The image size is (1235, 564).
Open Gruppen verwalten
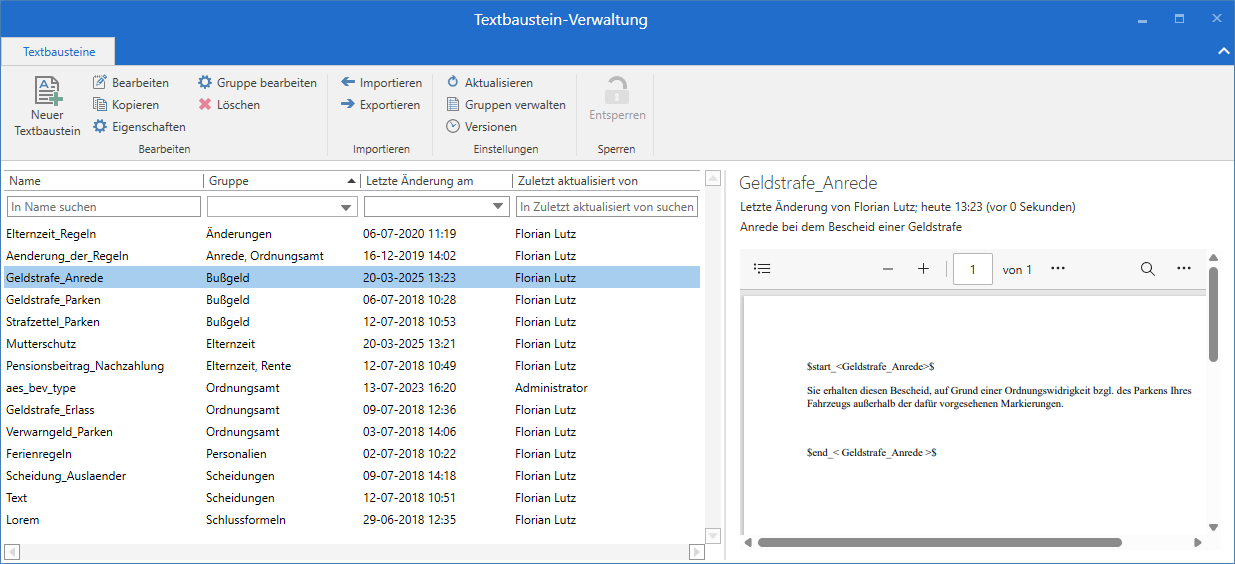pos(514,105)
